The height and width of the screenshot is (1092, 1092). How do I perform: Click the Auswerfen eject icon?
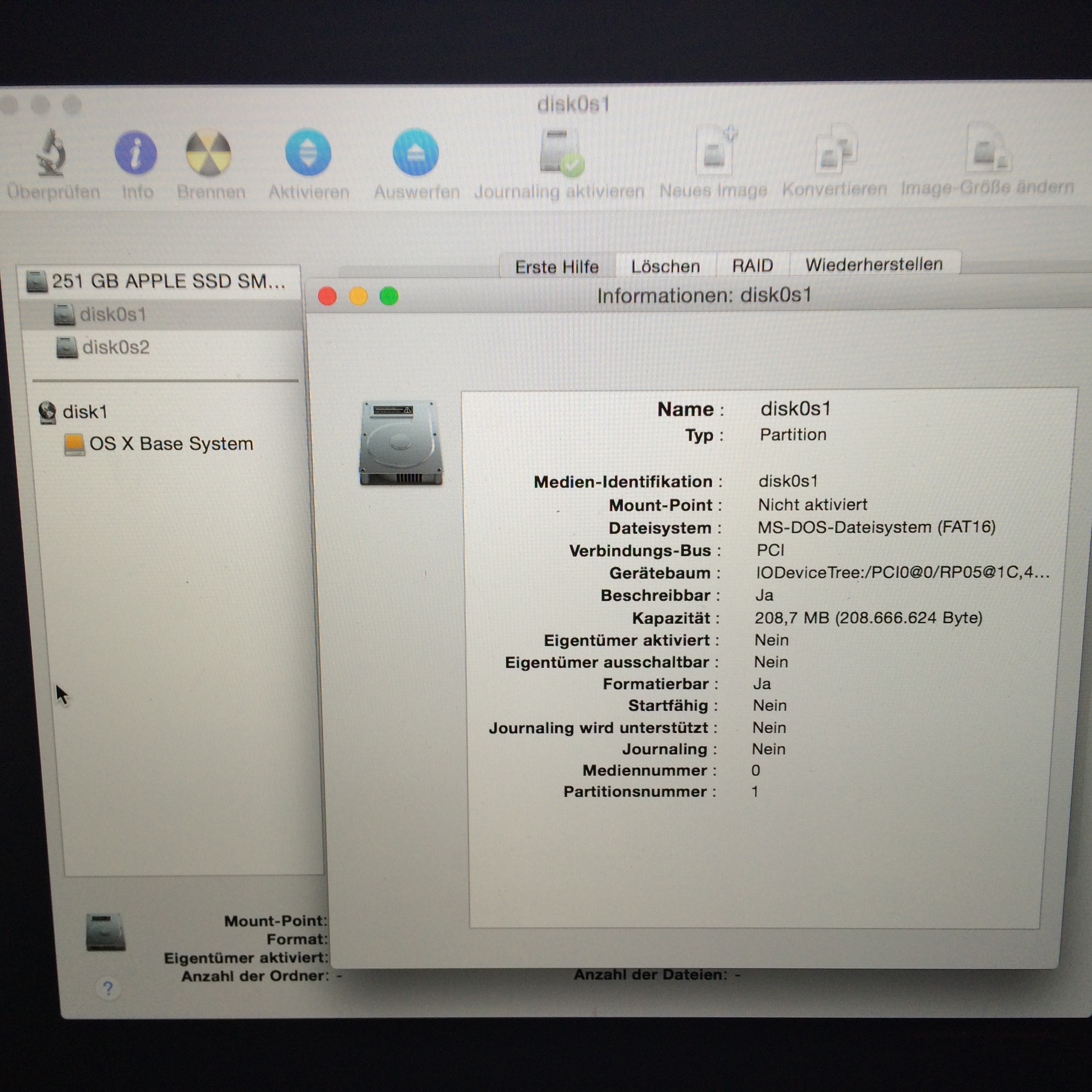tap(415, 153)
